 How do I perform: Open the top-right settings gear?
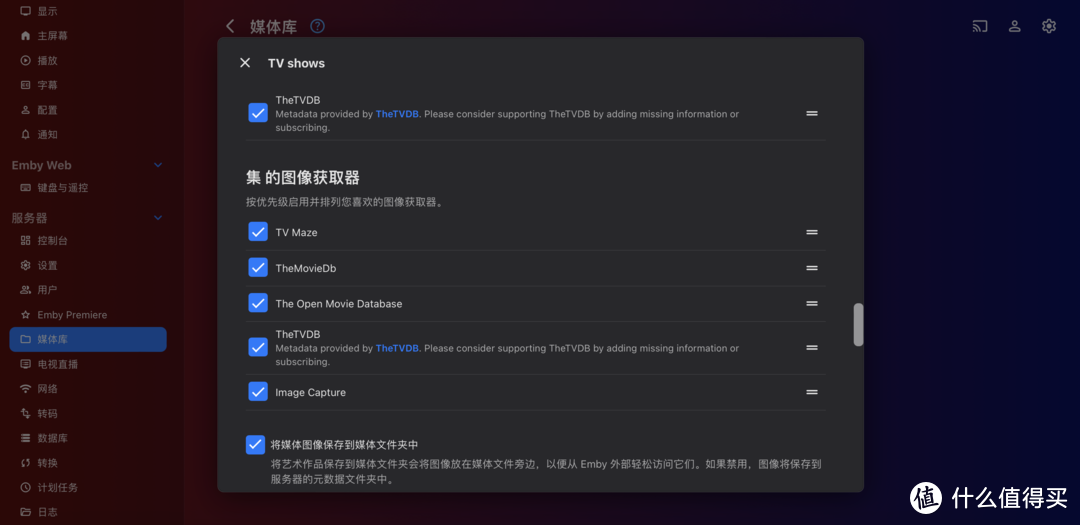(1048, 26)
